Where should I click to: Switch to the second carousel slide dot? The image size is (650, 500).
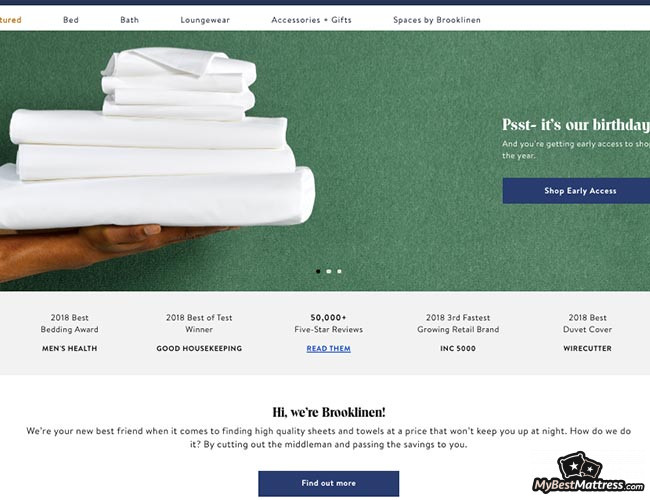click(x=328, y=271)
